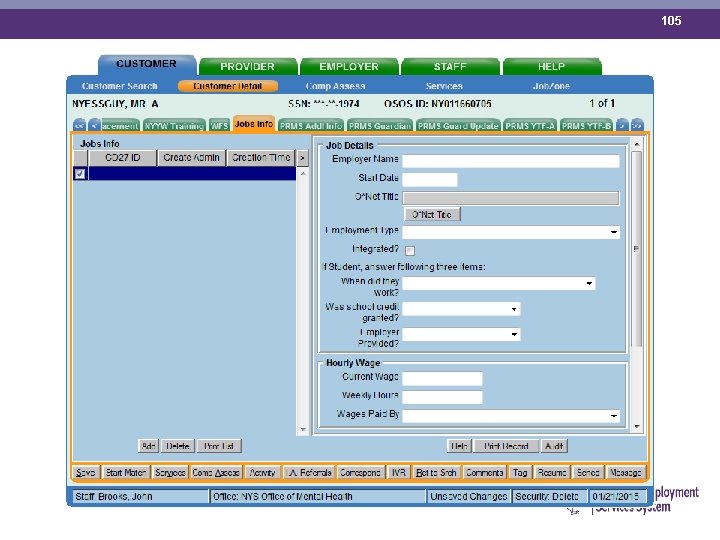Click Job Details vertical scrollbar down arrow
Screen dimensions: 720x540
click(637, 427)
